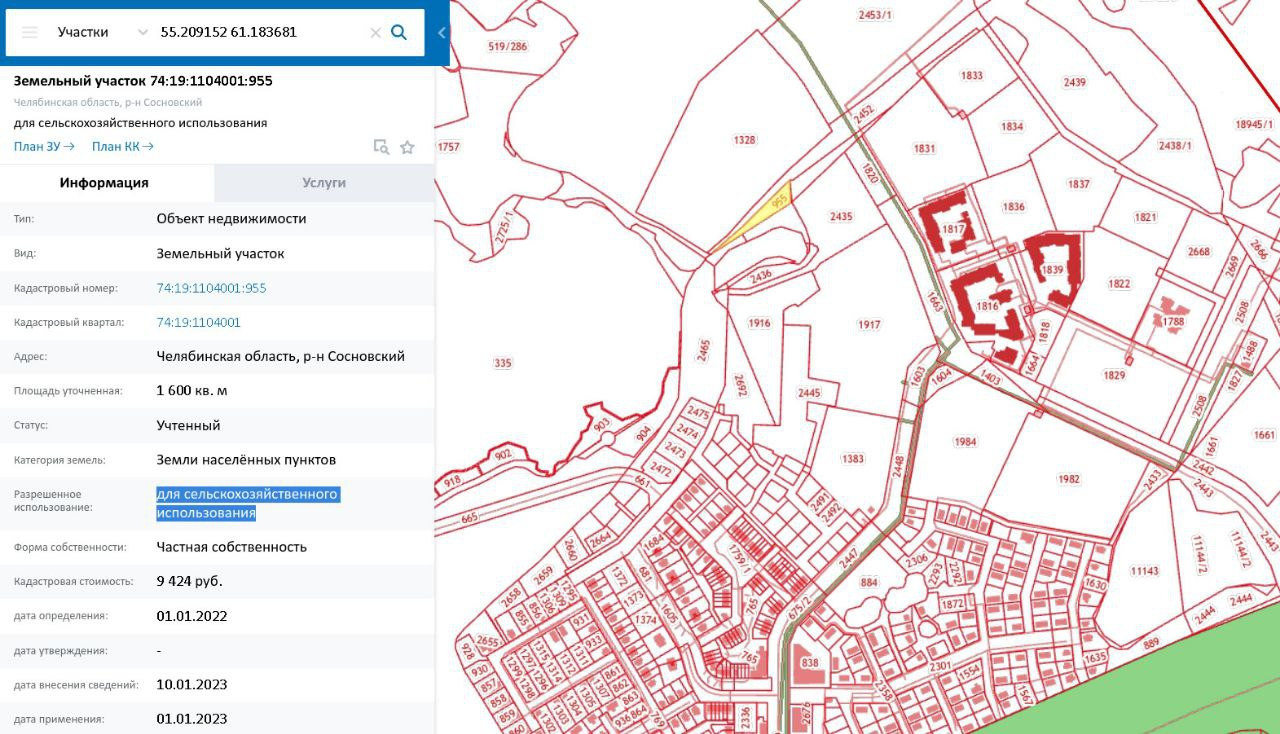Select parcel 1984 on the map

[965, 441]
